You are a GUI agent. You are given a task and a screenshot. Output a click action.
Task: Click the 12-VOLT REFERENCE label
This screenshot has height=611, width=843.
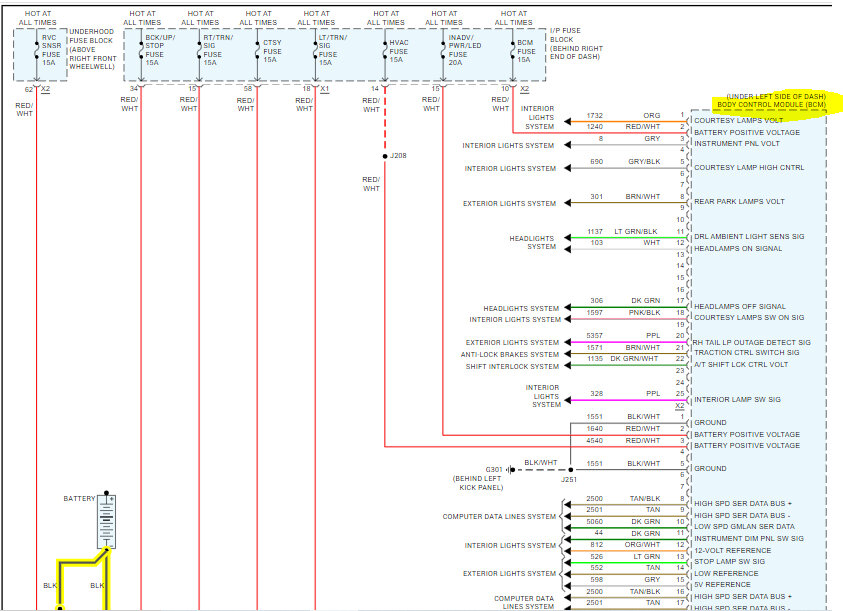(732, 550)
